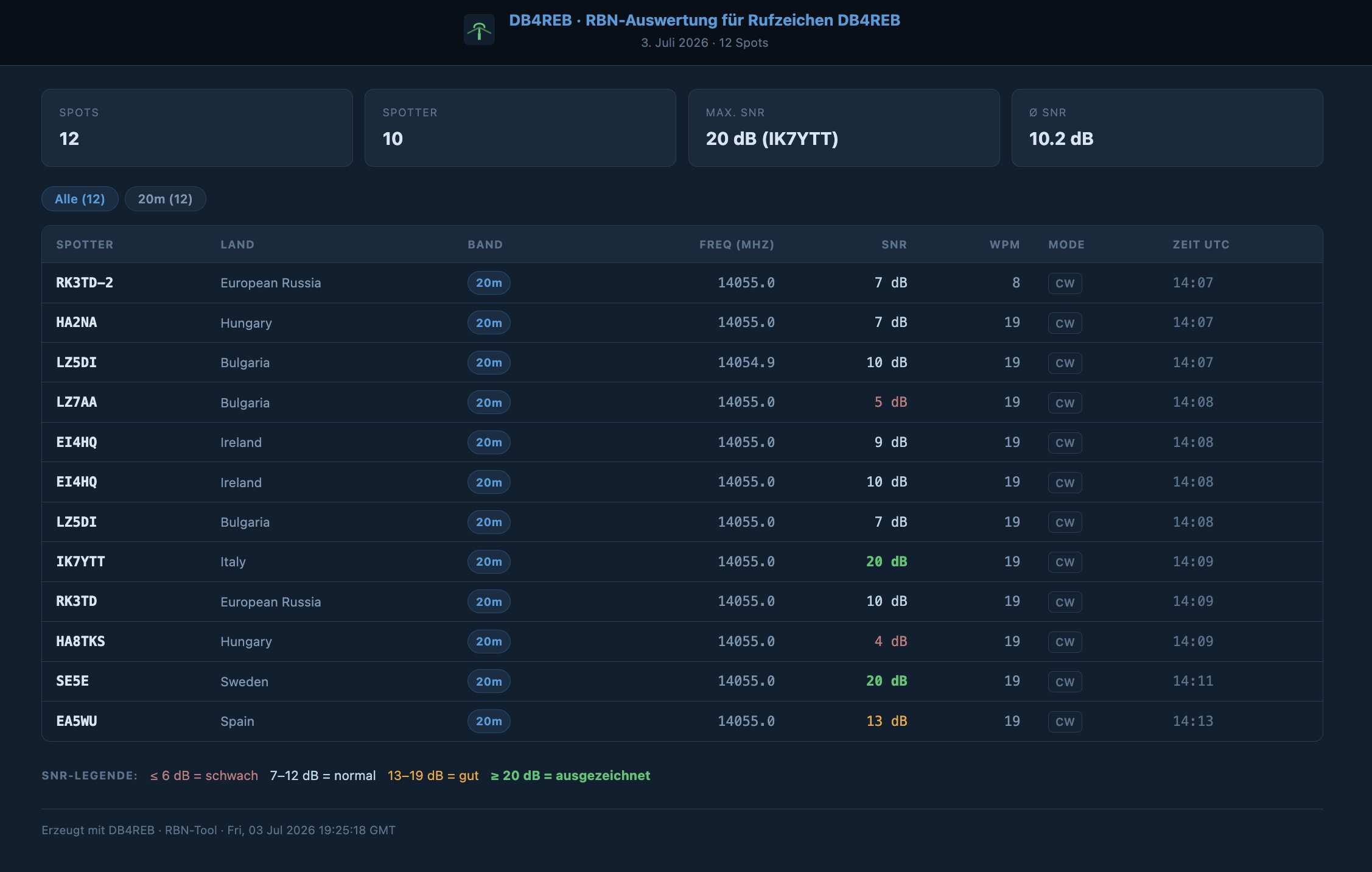Select spotter callsign HA8TKS

click(x=80, y=641)
